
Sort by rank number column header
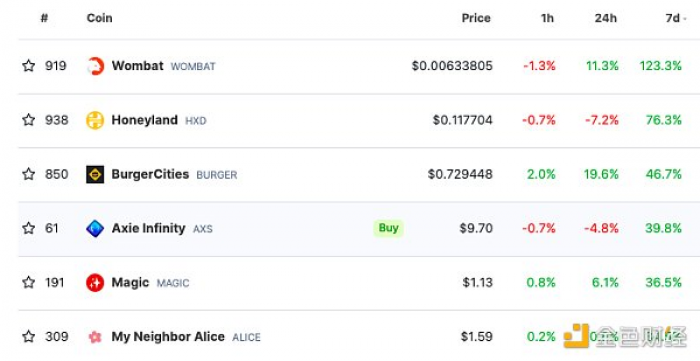(x=44, y=18)
